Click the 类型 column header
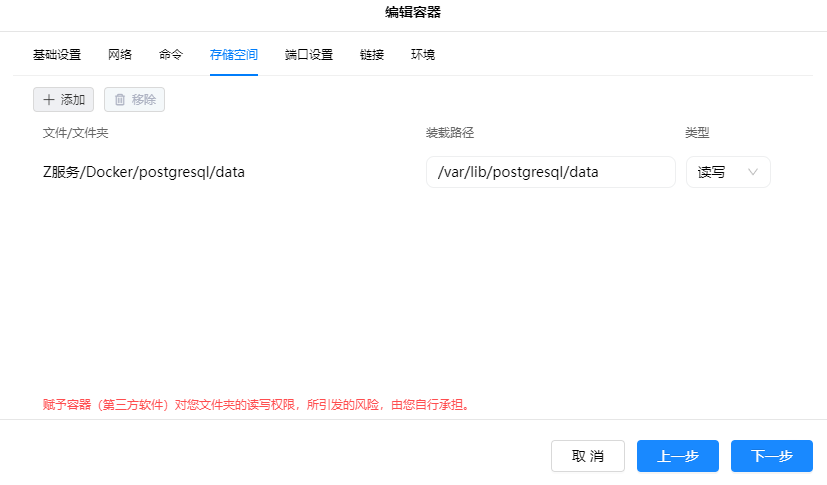 tap(697, 133)
